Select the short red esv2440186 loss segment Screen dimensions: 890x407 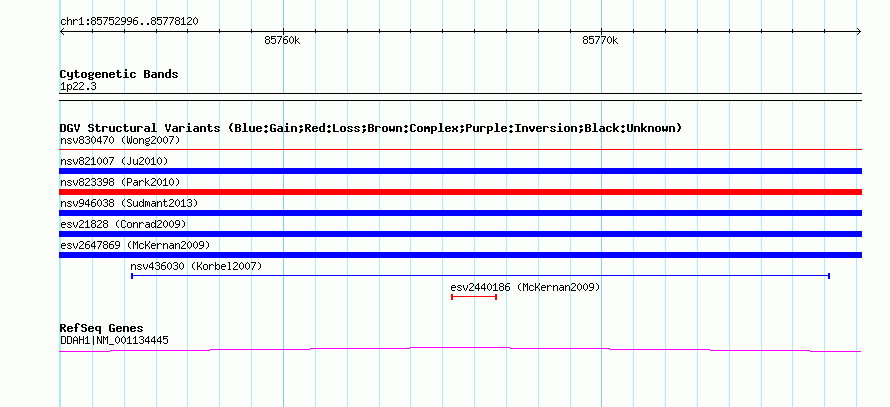click(474, 297)
